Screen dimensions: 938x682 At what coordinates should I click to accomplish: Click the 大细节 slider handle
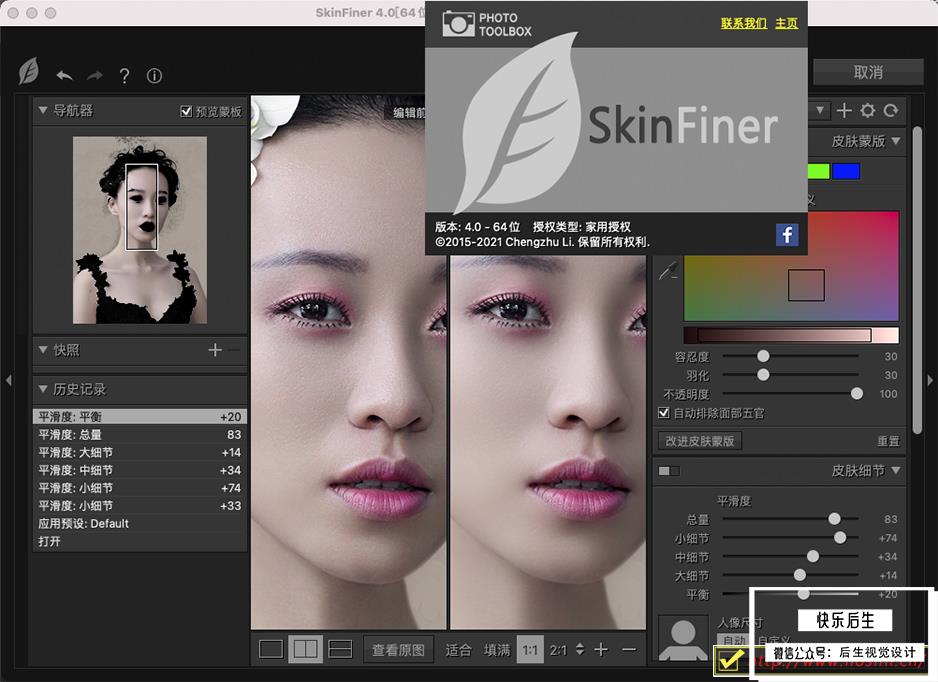[x=800, y=575]
